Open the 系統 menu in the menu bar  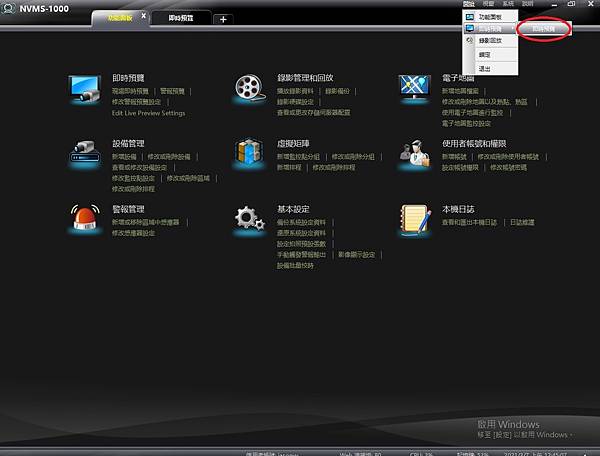[508, 4]
